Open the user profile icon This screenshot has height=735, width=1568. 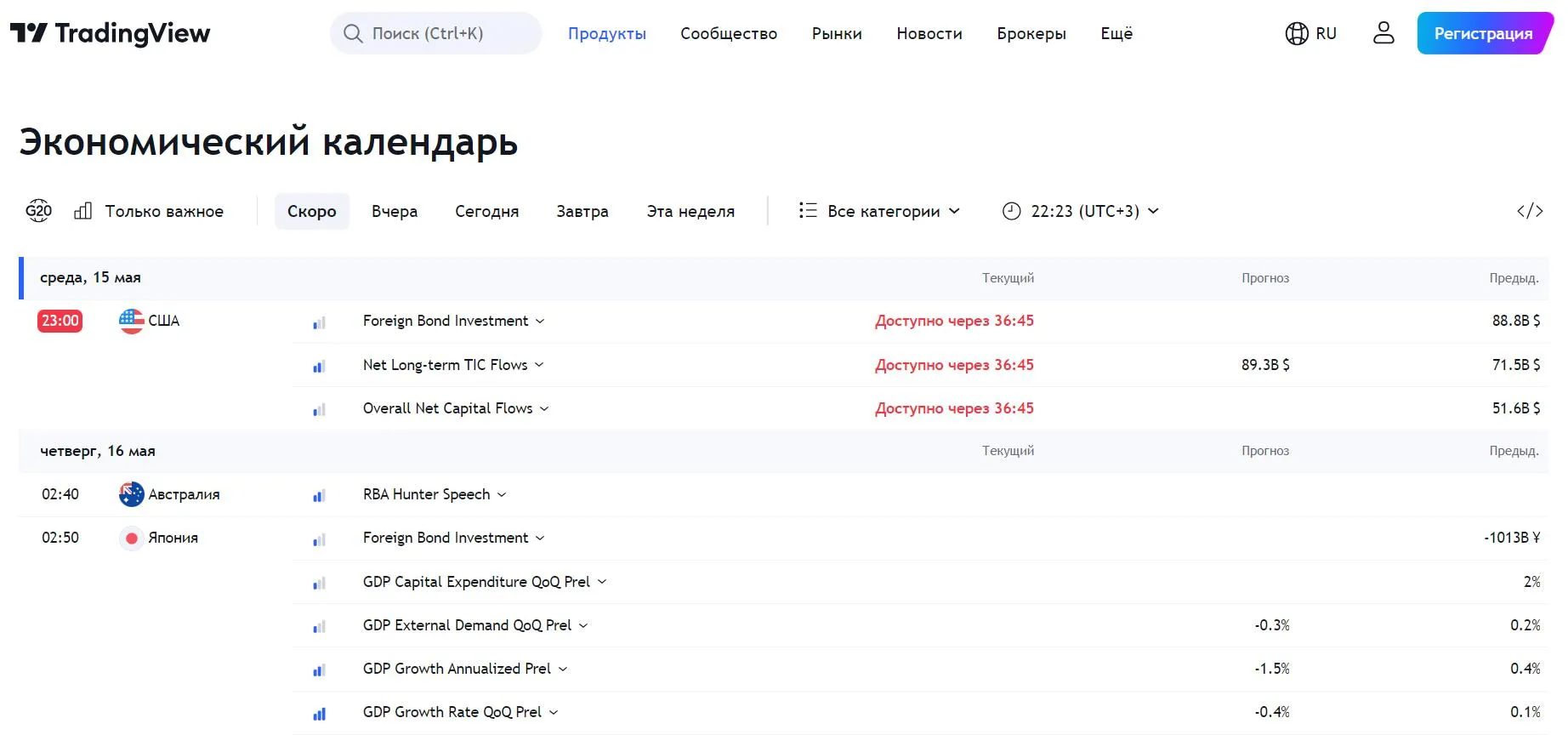(1383, 33)
